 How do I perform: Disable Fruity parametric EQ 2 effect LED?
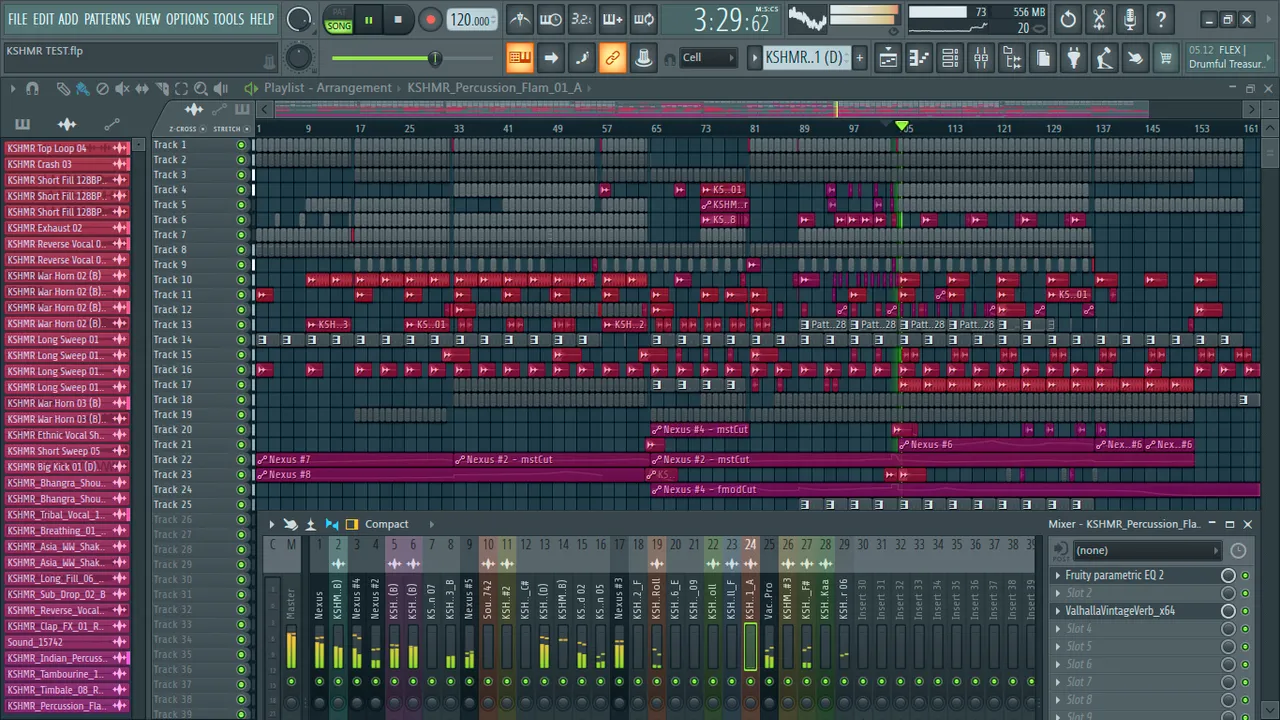point(1245,576)
